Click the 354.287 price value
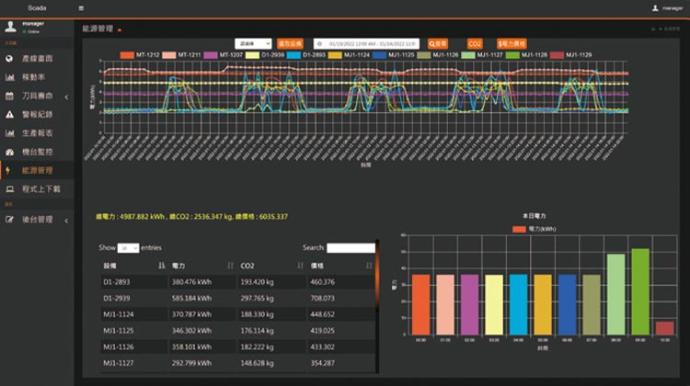 (x=322, y=363)
